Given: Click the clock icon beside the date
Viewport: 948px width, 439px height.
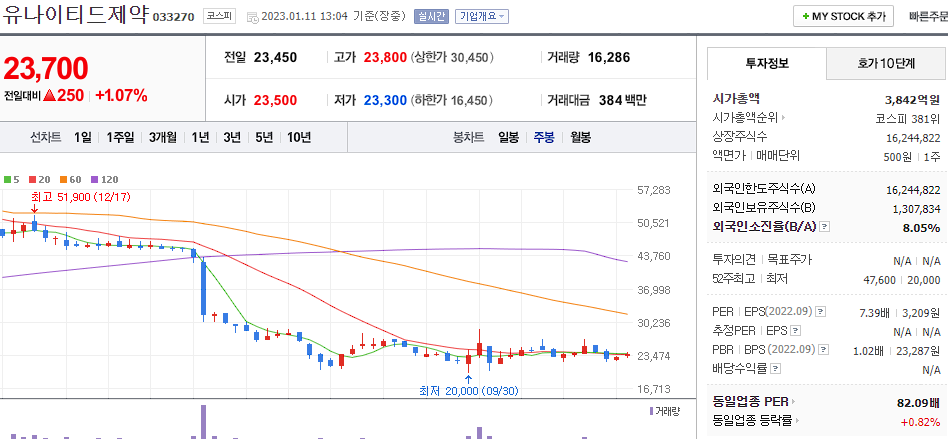Looking at the screenshot, I should (x=253, y=17).
